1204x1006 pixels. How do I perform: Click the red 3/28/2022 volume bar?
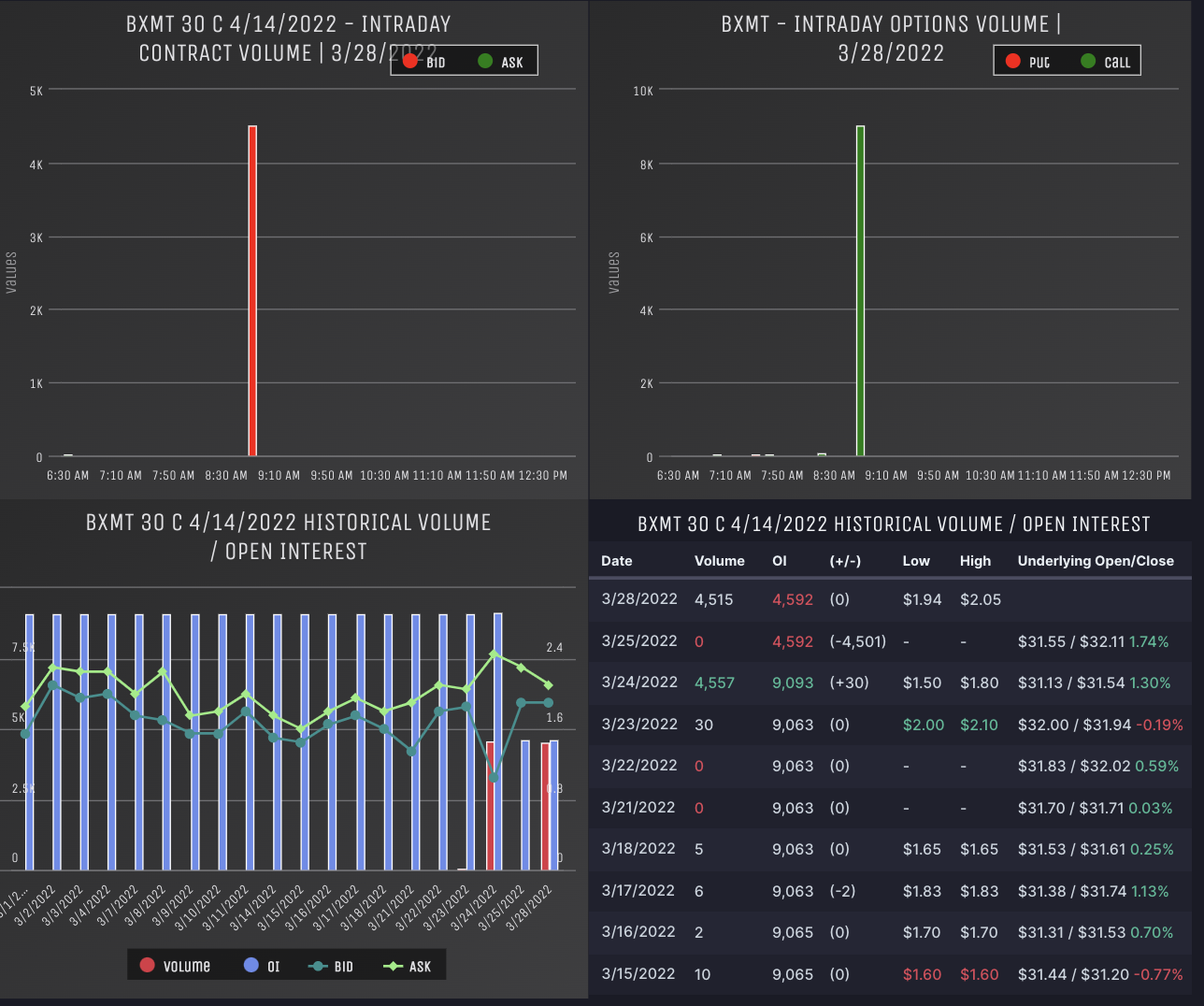click(x=545, y=806)
